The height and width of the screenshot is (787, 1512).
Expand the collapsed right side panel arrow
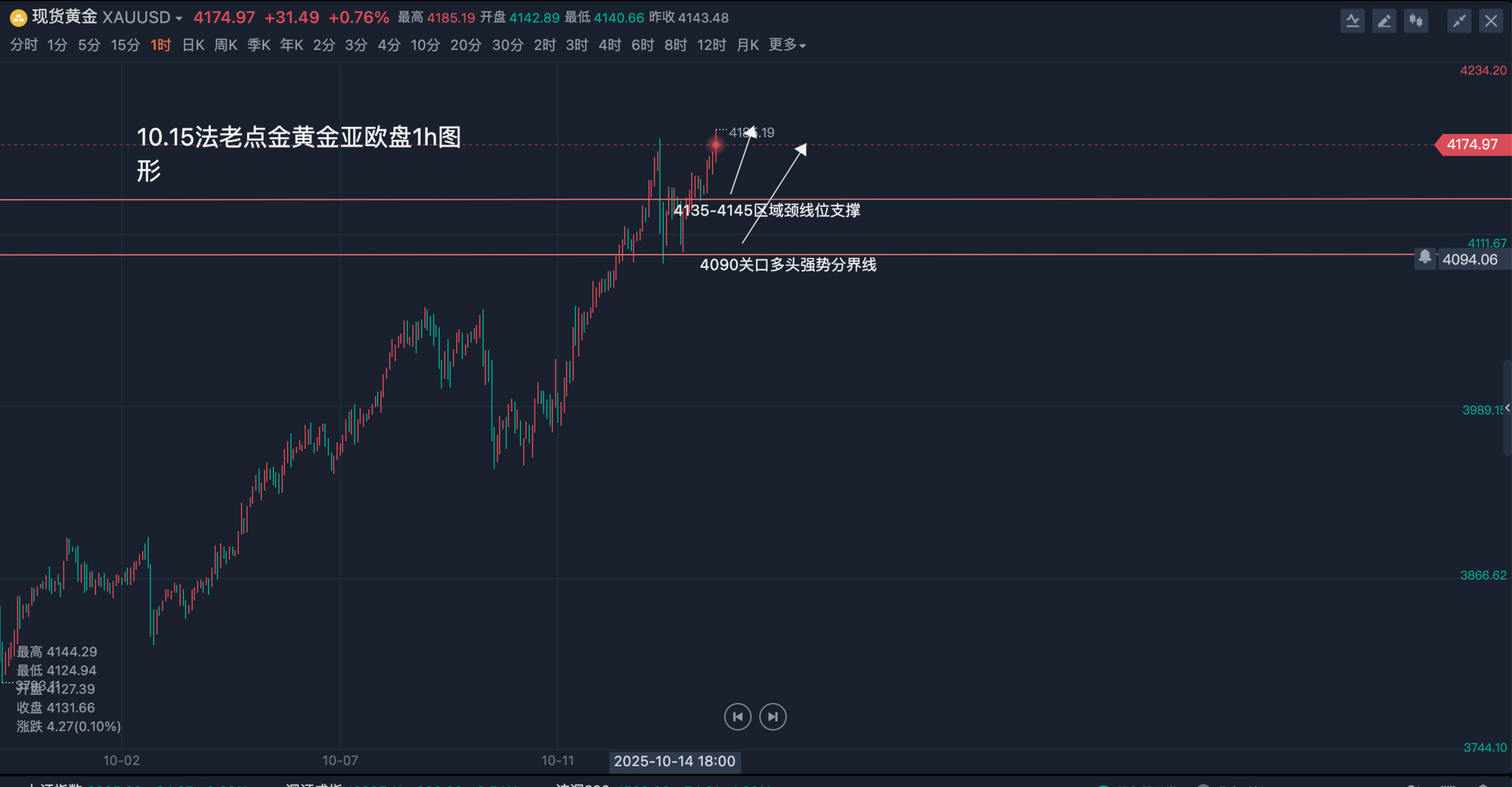click(1507, 408)
